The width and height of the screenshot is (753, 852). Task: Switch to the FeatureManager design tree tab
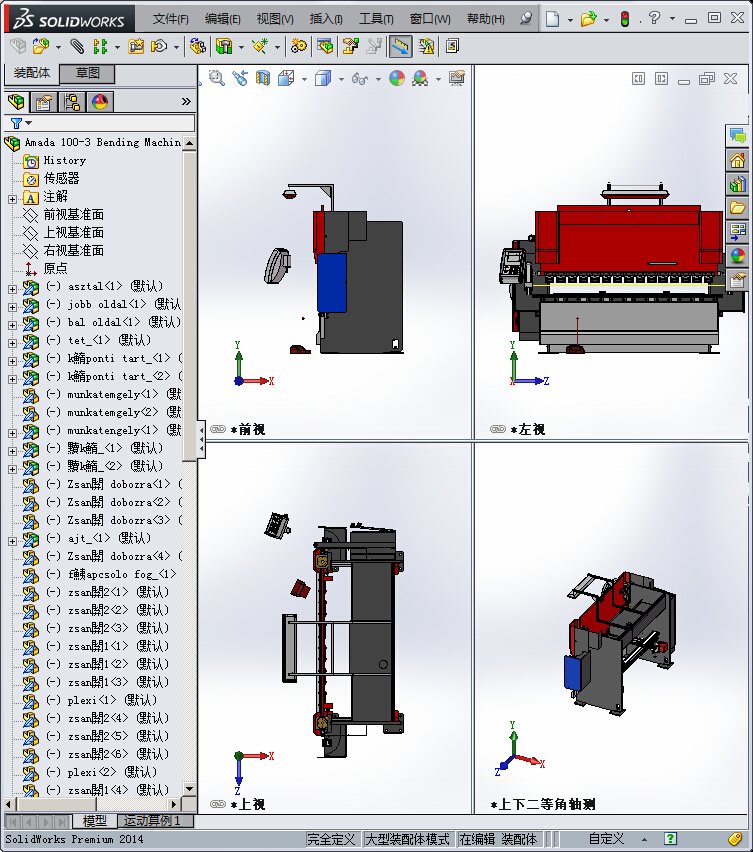click(x=16, y=102)
